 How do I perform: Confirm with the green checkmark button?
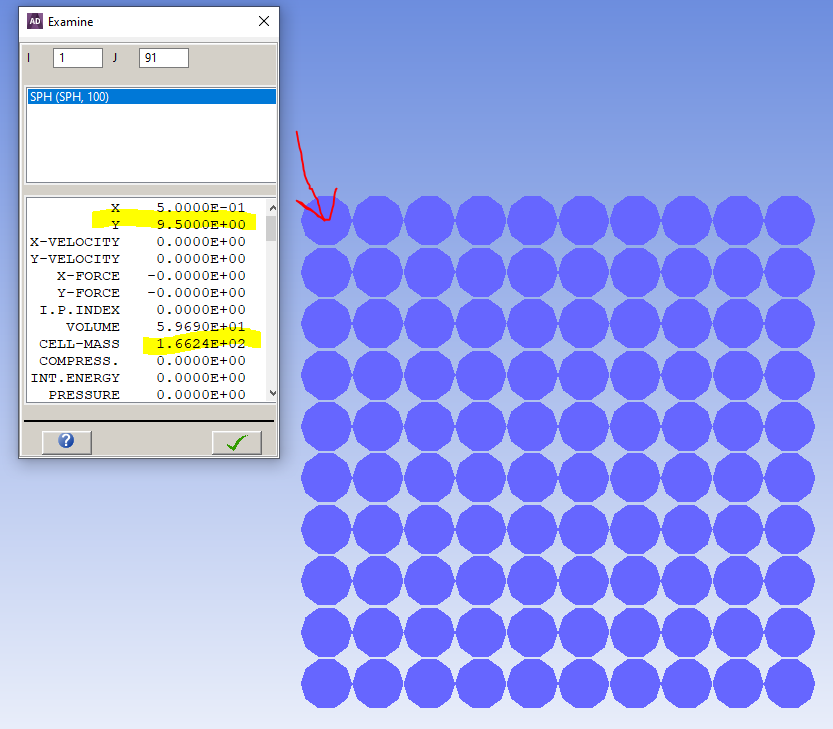click(236, 442)
